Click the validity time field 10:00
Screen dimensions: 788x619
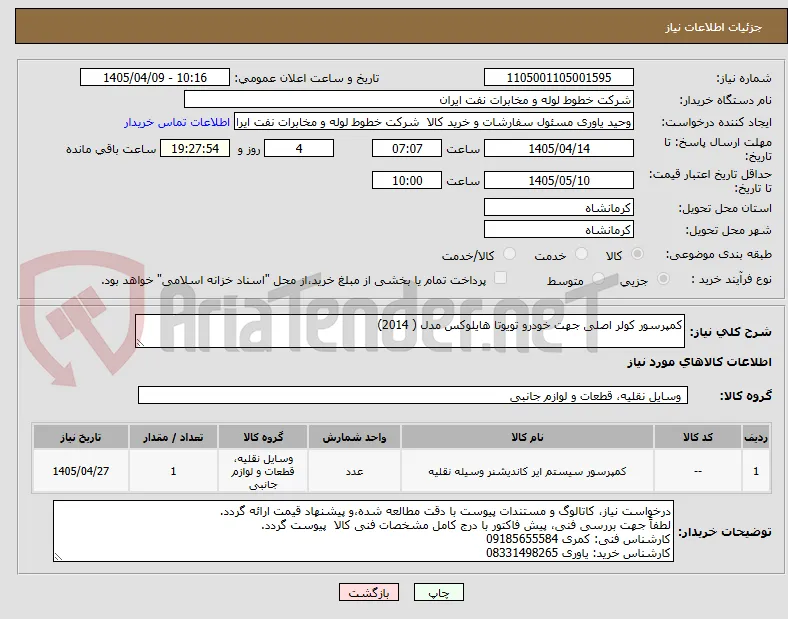(407, 180)
